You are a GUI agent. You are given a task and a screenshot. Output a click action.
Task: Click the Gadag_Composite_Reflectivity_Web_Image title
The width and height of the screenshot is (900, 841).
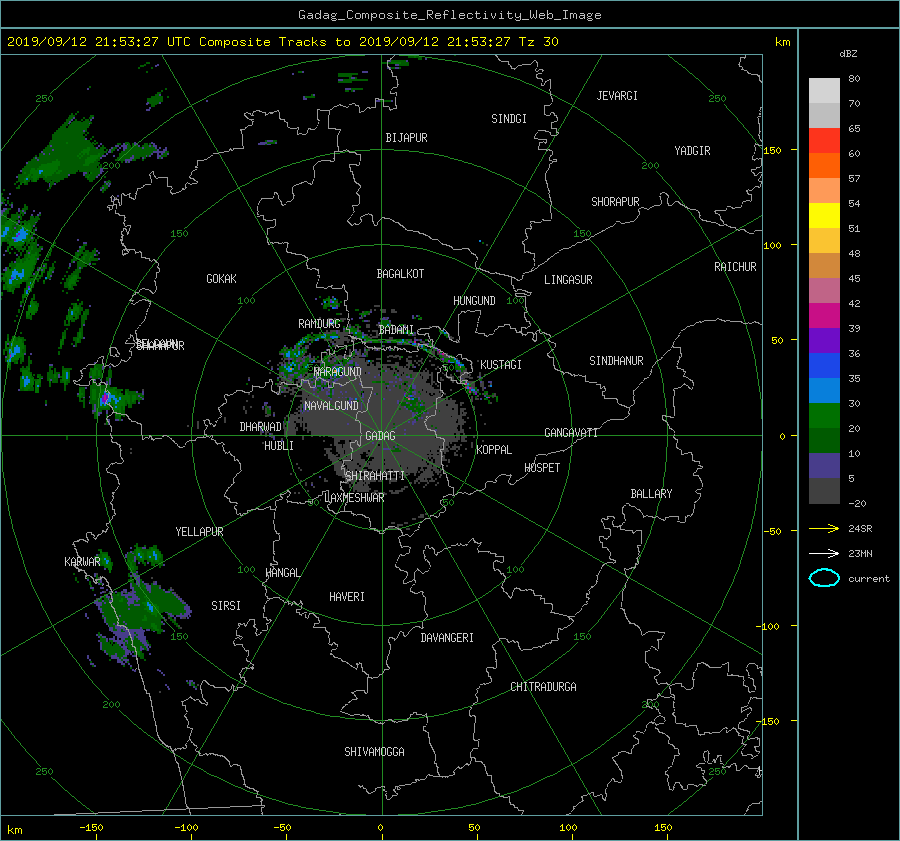[449, 15]
